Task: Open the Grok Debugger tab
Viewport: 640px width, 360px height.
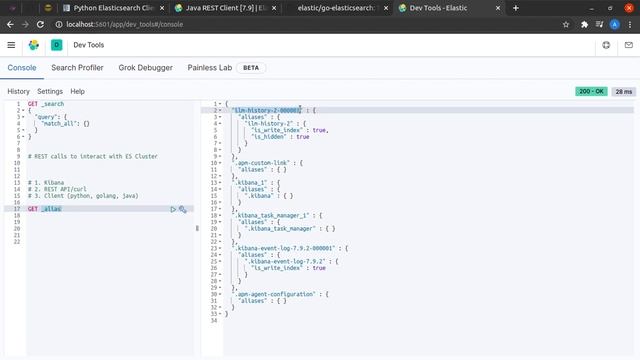Action: tap(145, 68)
